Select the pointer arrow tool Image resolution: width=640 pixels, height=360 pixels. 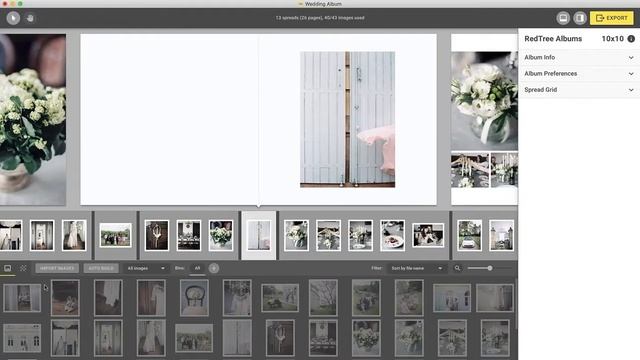click(13, 18)
